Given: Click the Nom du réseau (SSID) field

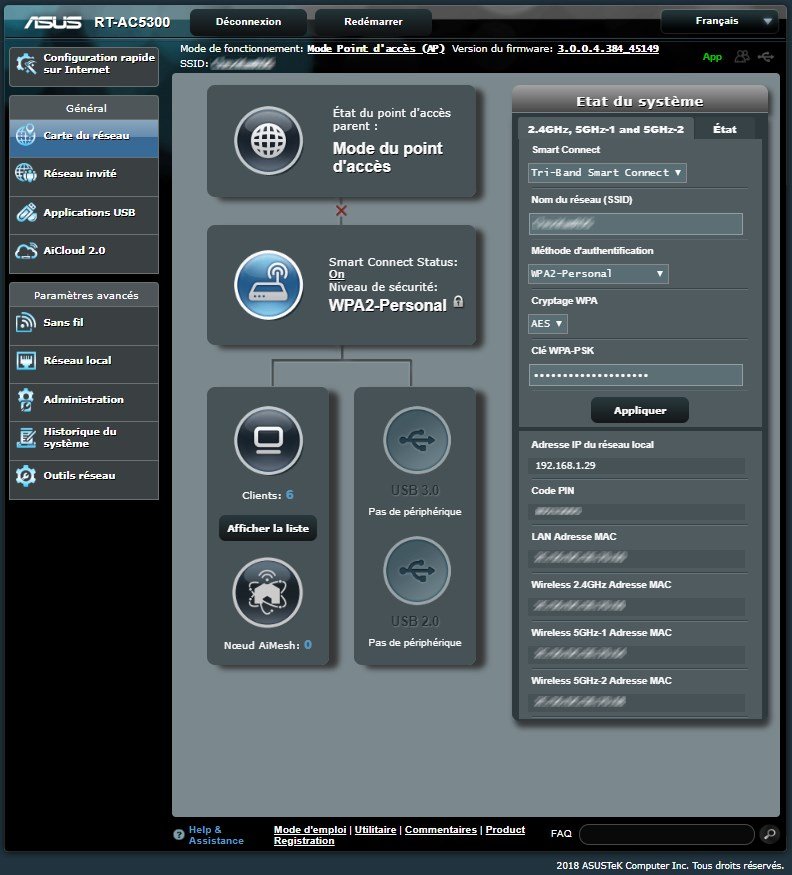Looking at the screenshot, I should [x=636, y=224].
